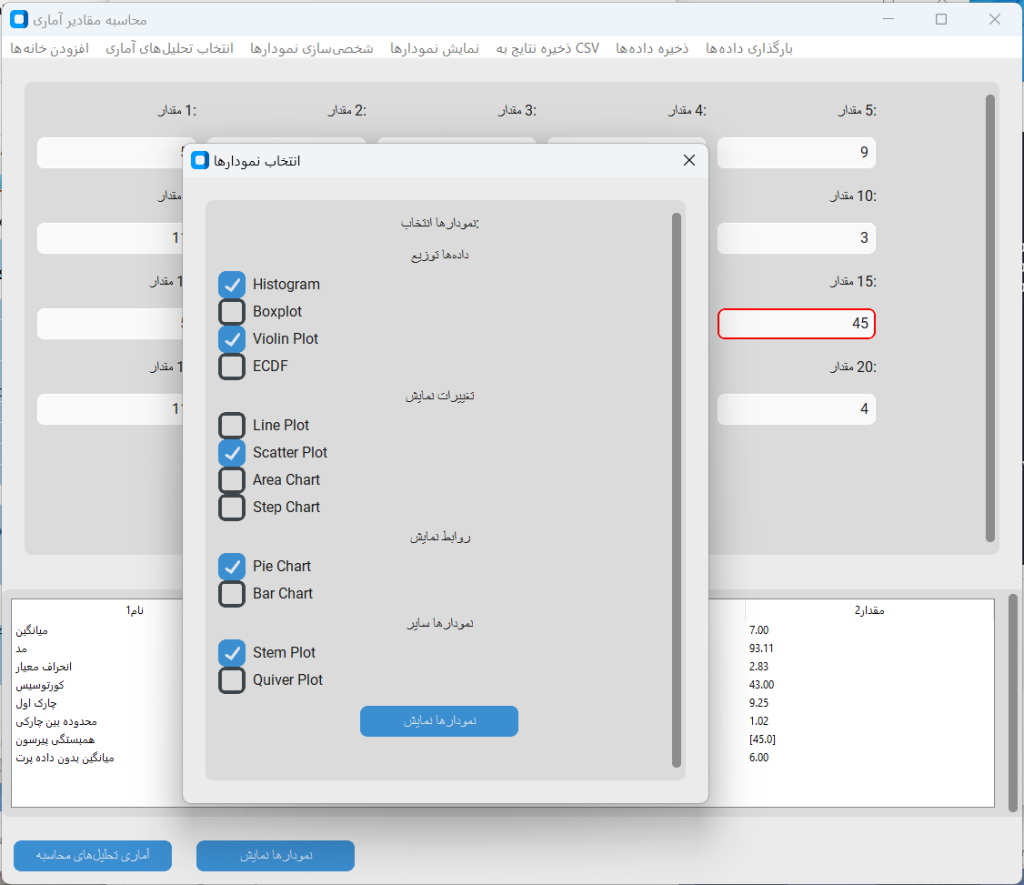Close the انتخاب نمودارها dialog
This screenshot has height=885, width=1024.
click(688, 161)
